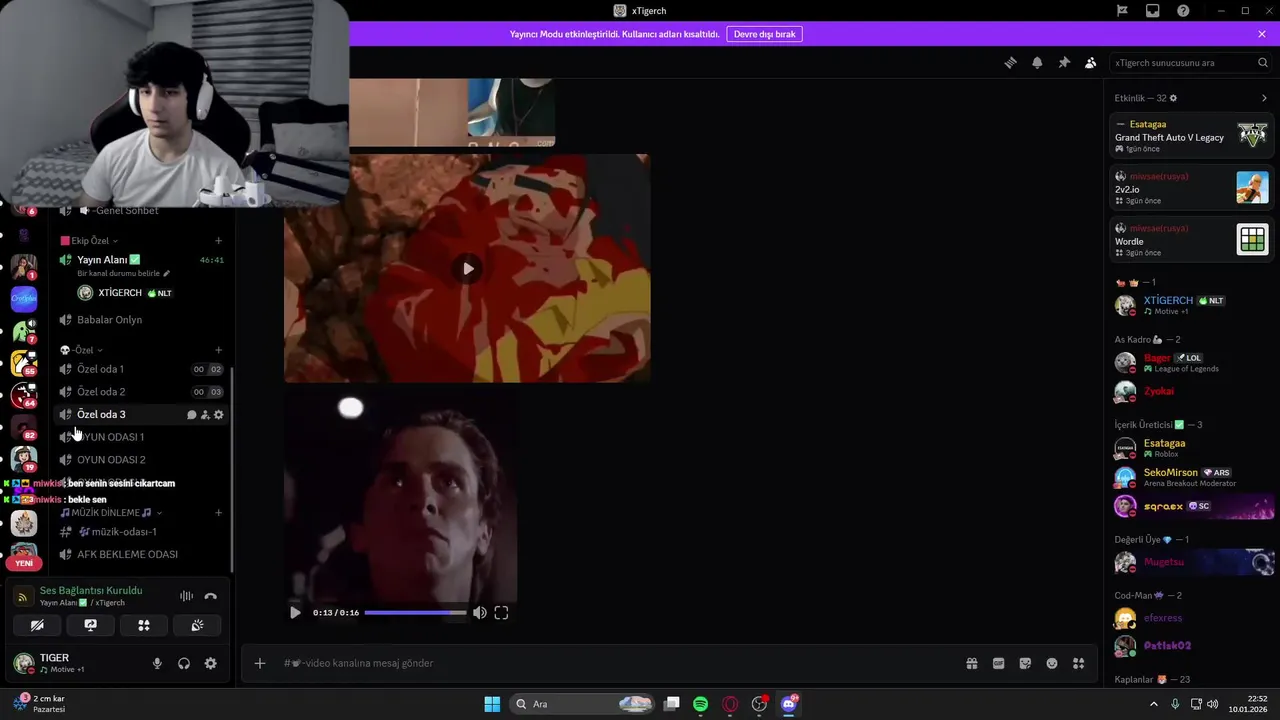Play the video using bottom-left play button

[295, 613]
